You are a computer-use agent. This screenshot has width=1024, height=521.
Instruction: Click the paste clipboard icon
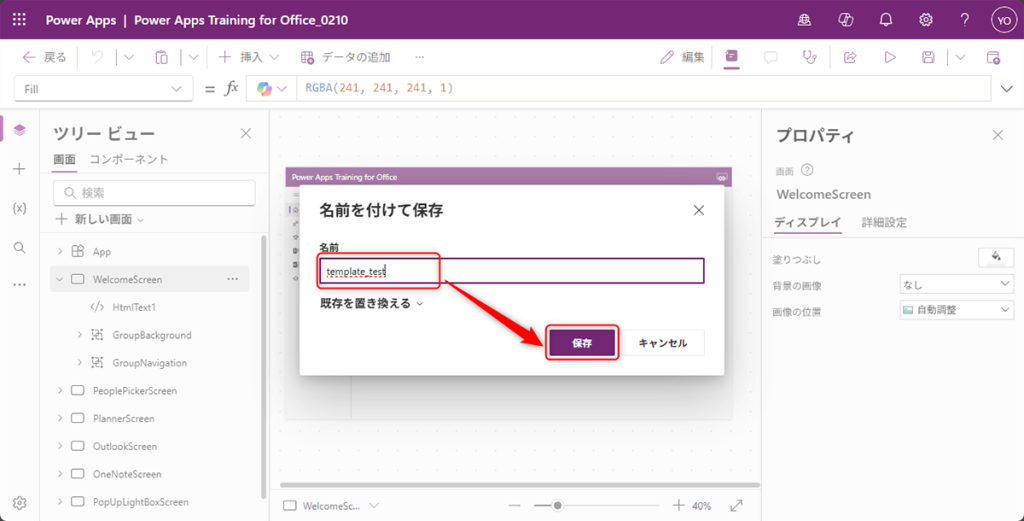coord(161,57)
